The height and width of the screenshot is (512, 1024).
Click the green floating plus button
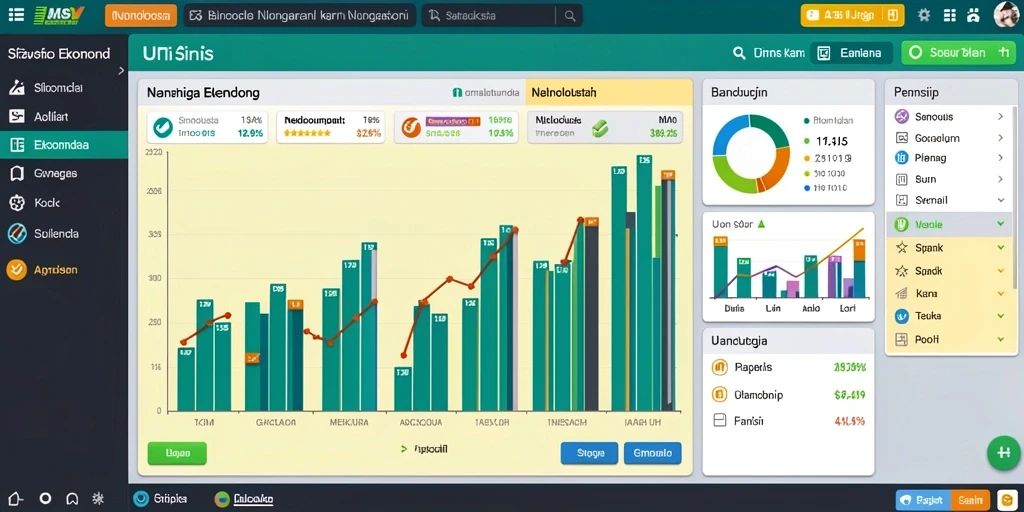(x=1004, y=453)
